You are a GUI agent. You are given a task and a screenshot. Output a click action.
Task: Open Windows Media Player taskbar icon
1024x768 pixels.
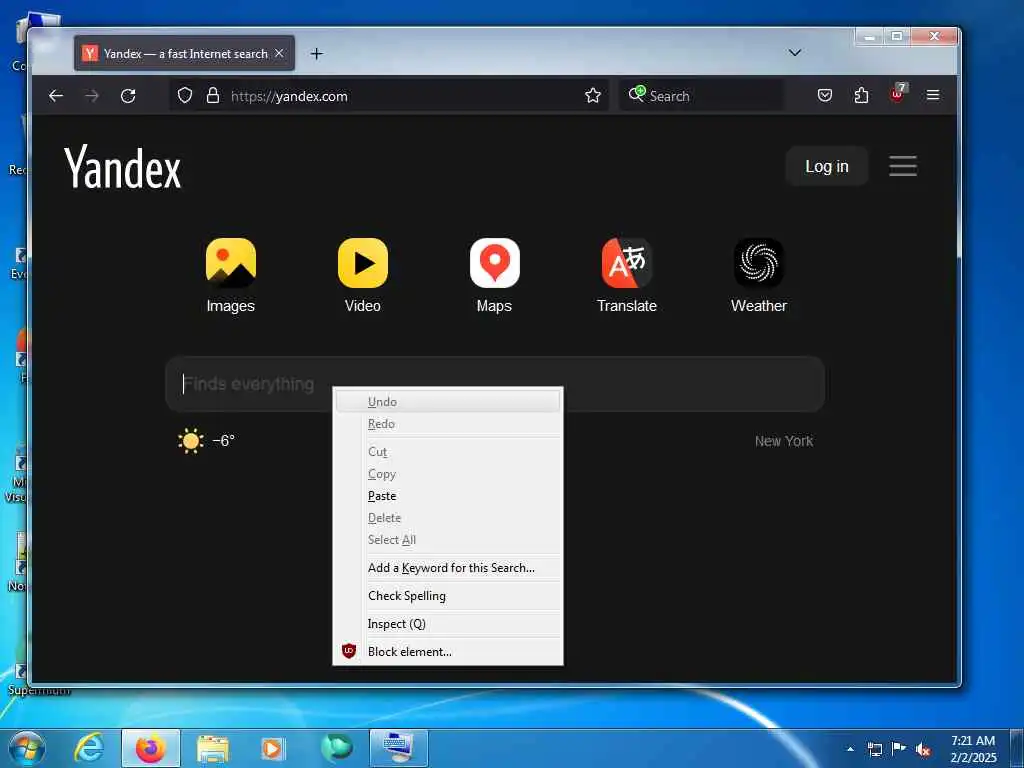[272, 748]
